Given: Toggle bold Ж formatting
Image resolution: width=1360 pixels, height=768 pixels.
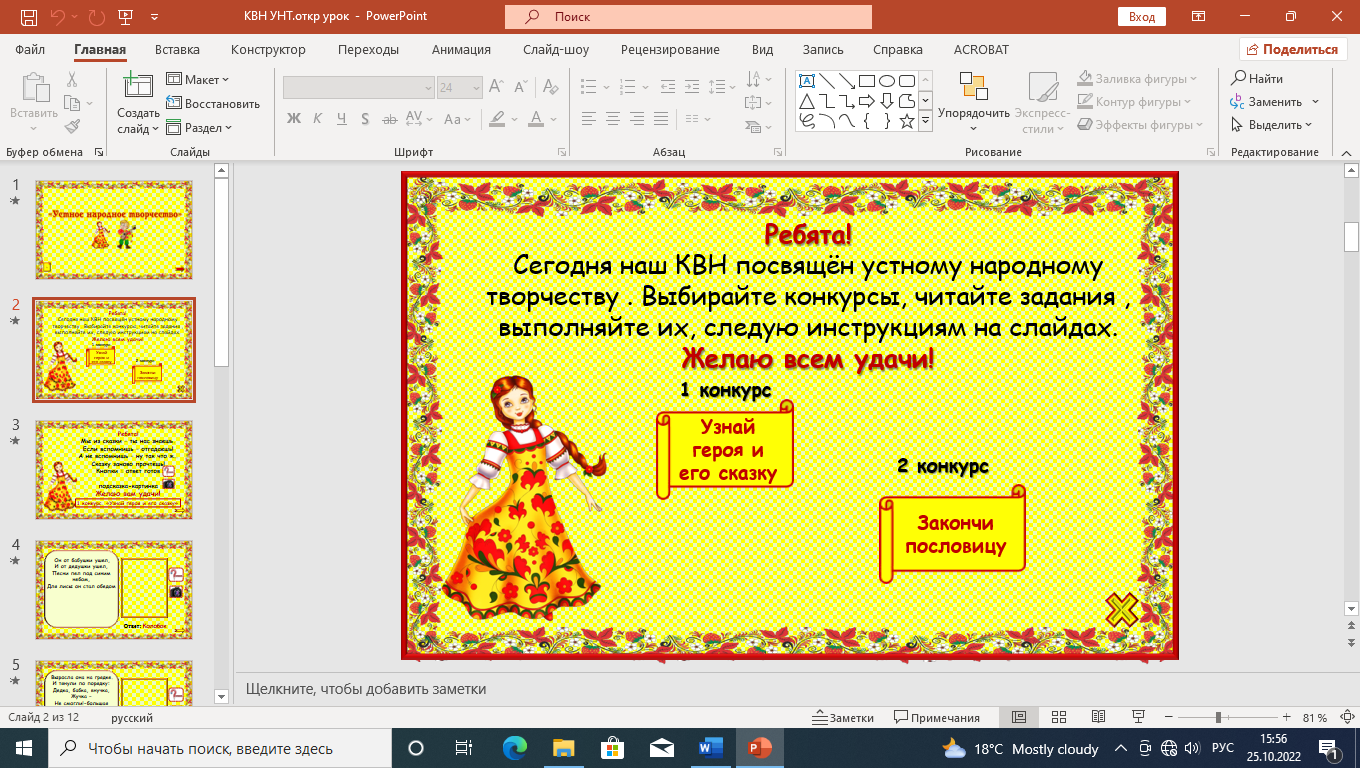Looking at the screenshot, I should pos(294,119).
